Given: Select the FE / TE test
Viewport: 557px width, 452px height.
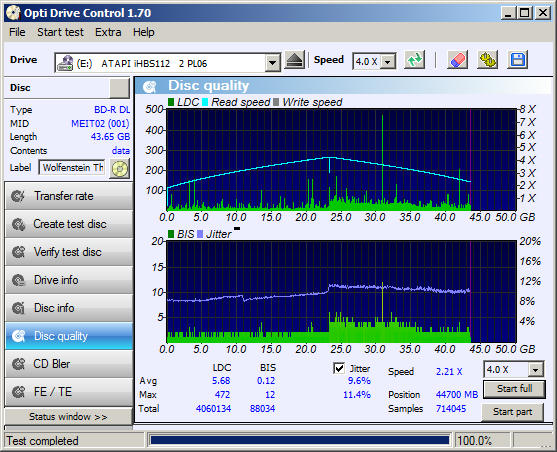Looking at the screenshot, I should pos(69,392).
